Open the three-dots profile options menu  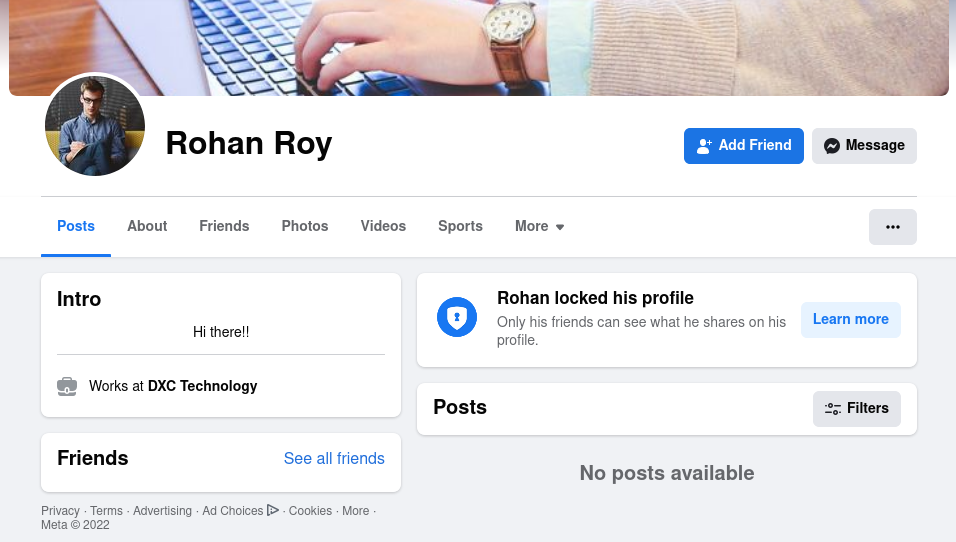893,227
